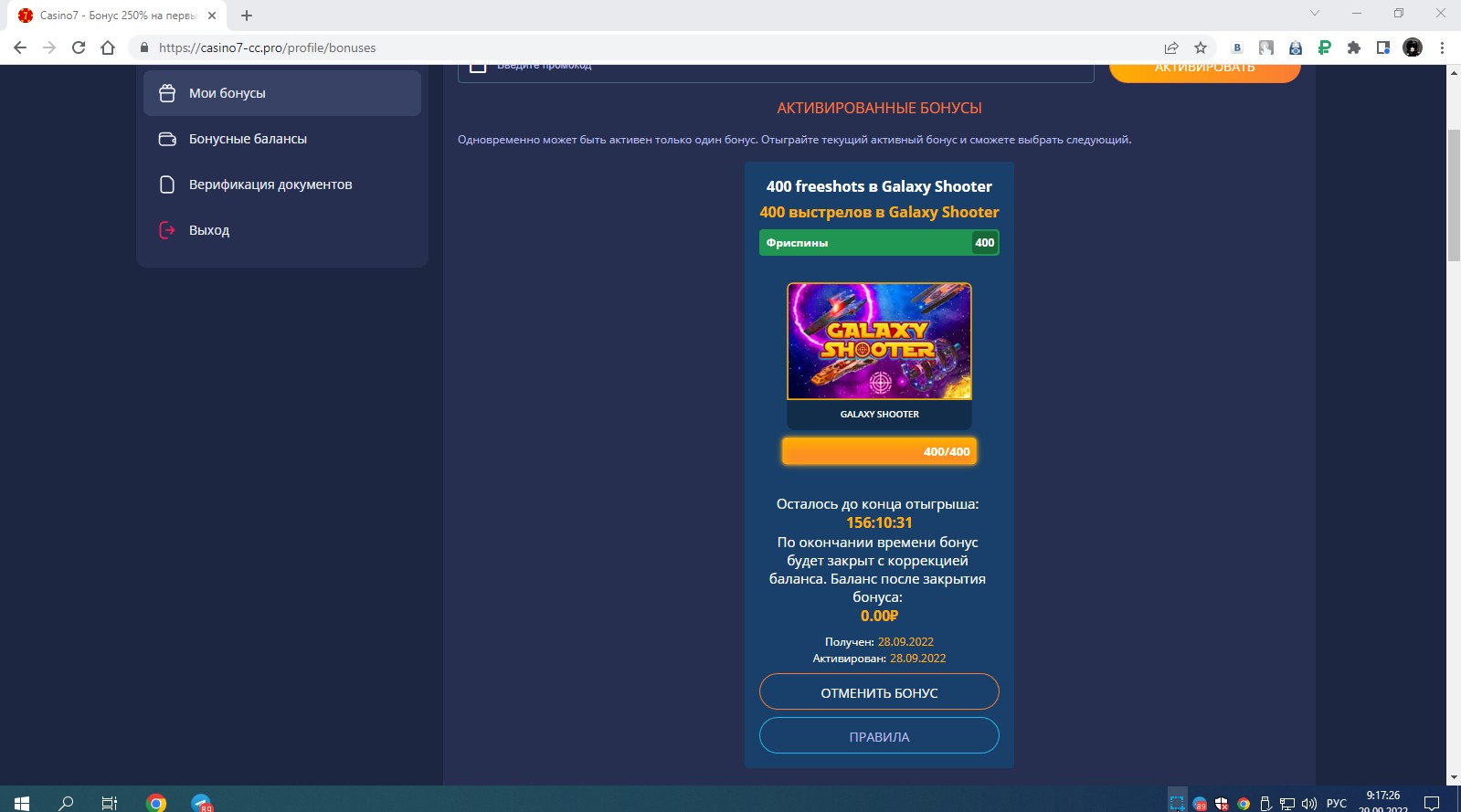Close the Casino7 tab
Image resolution: width=1461 pixels, height=812 pixels.
click(x=212, y=16)
